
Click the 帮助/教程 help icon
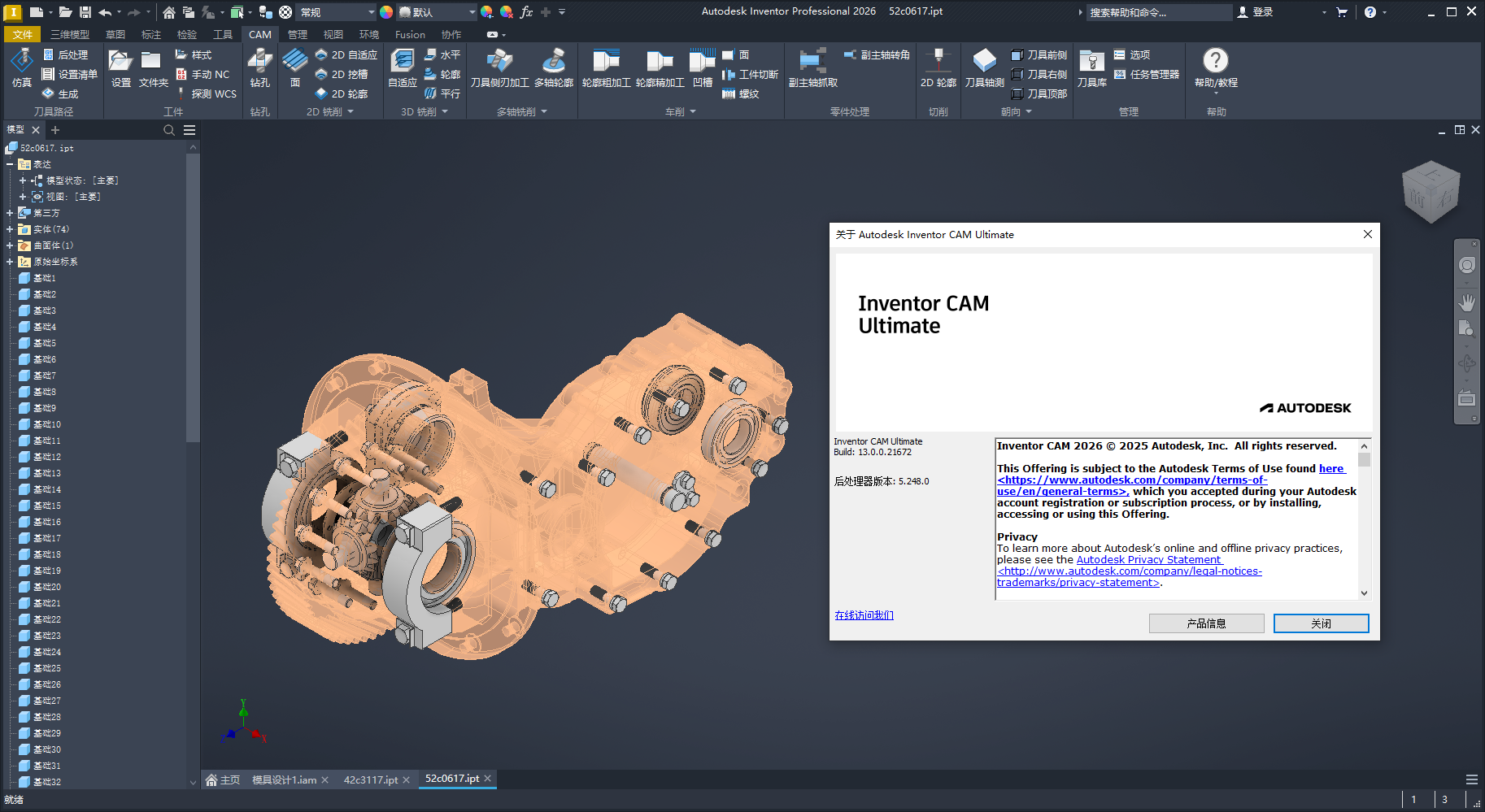click(1216, 67)
